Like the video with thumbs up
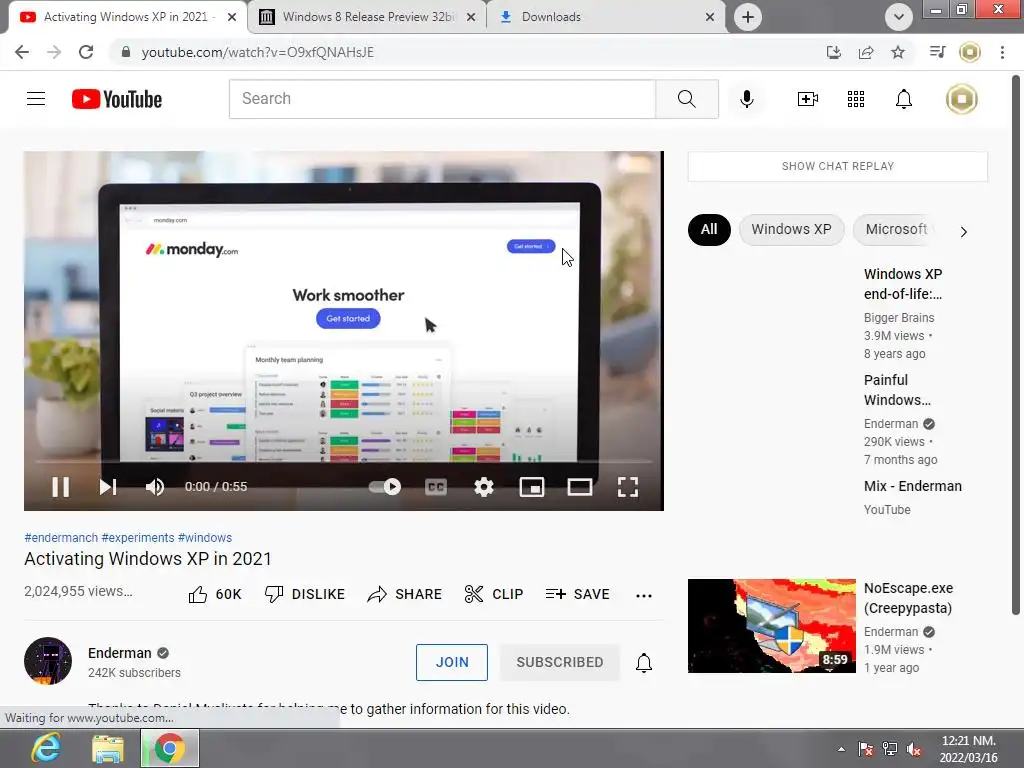 (215, 594)
